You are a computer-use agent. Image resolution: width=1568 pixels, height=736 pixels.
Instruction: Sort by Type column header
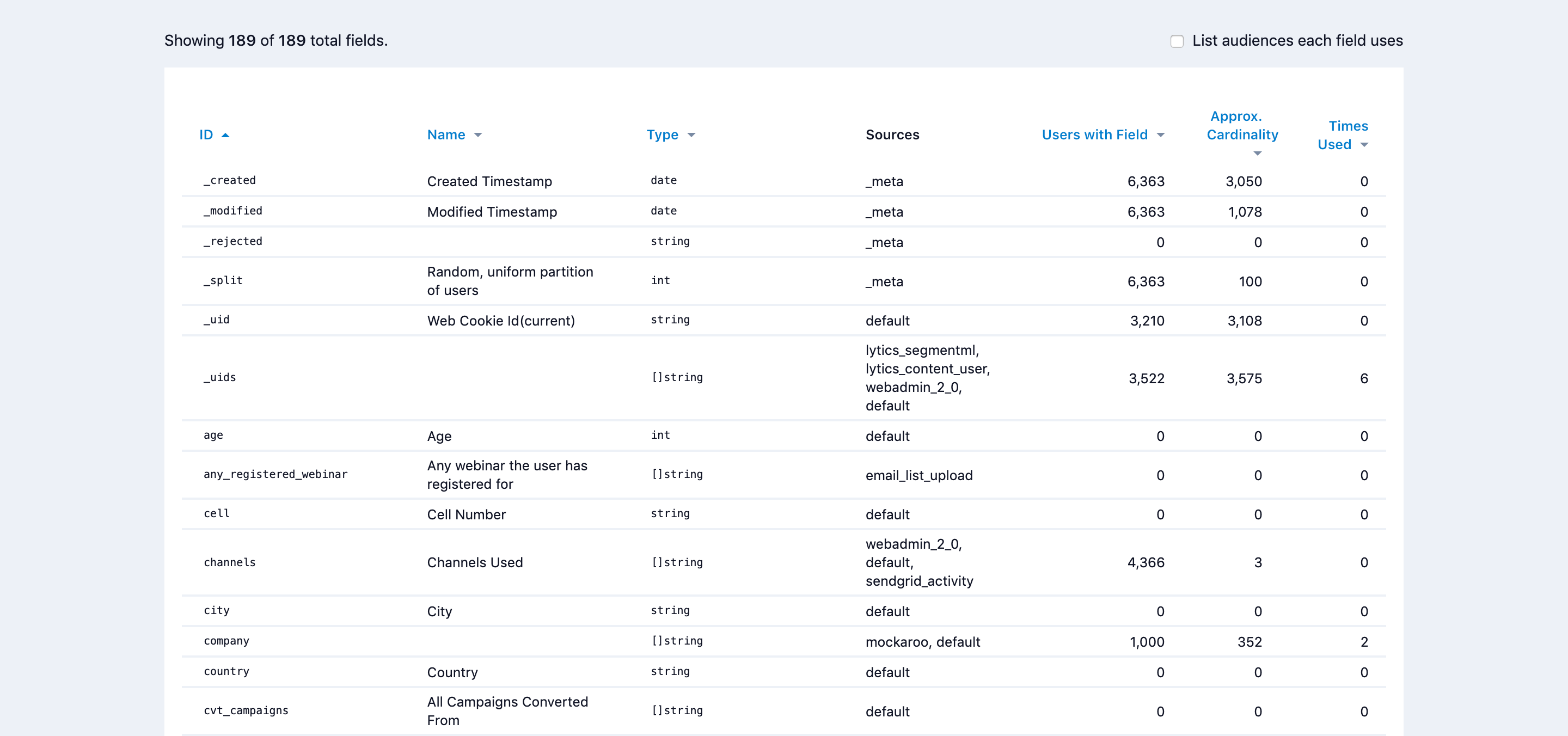(661, 134)
